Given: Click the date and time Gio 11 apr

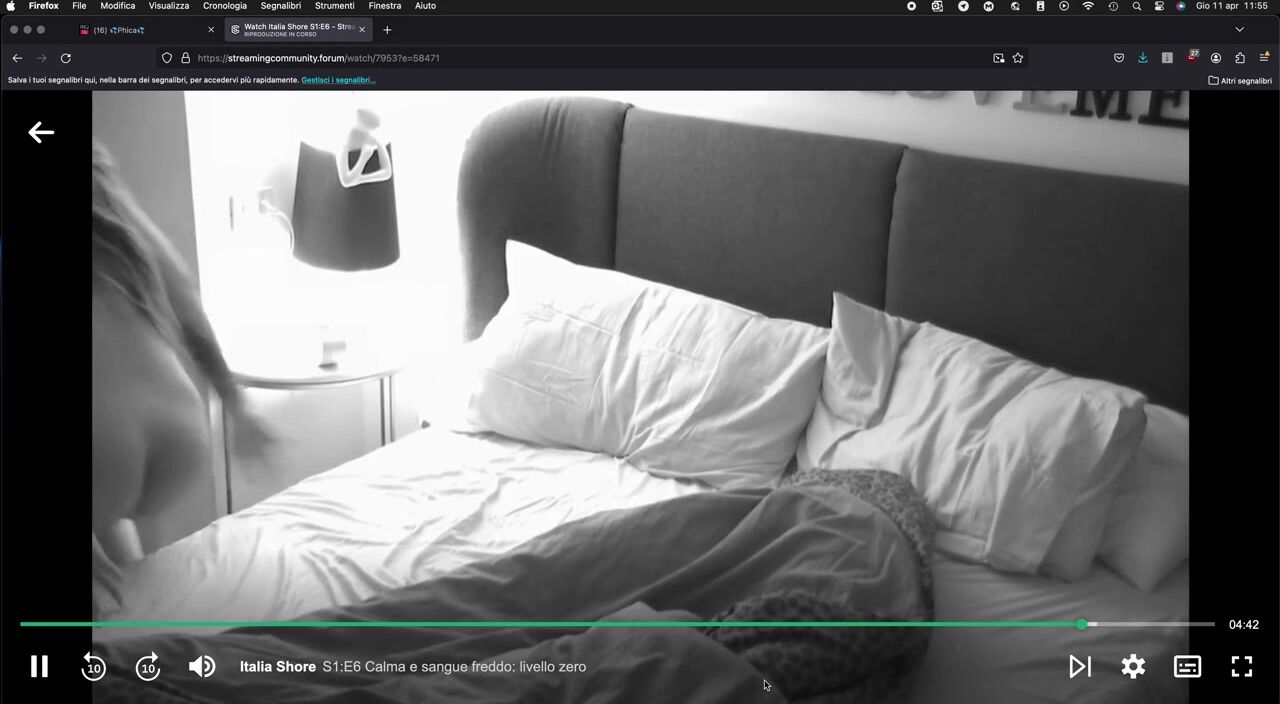Looking at the screenshot, I should pyautogui.click(x=1232, y=6).
